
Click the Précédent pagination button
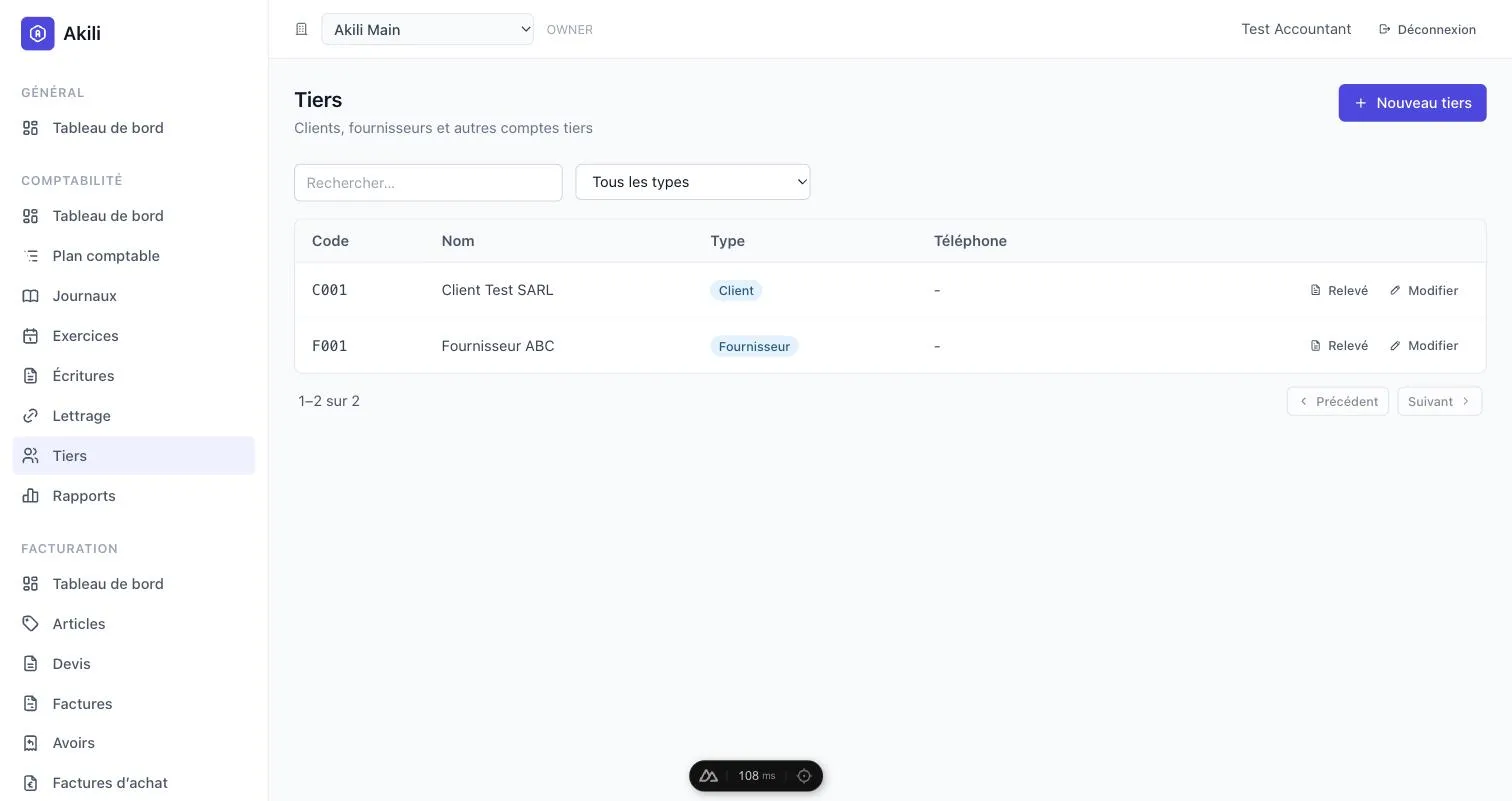tap(1338, 401)
